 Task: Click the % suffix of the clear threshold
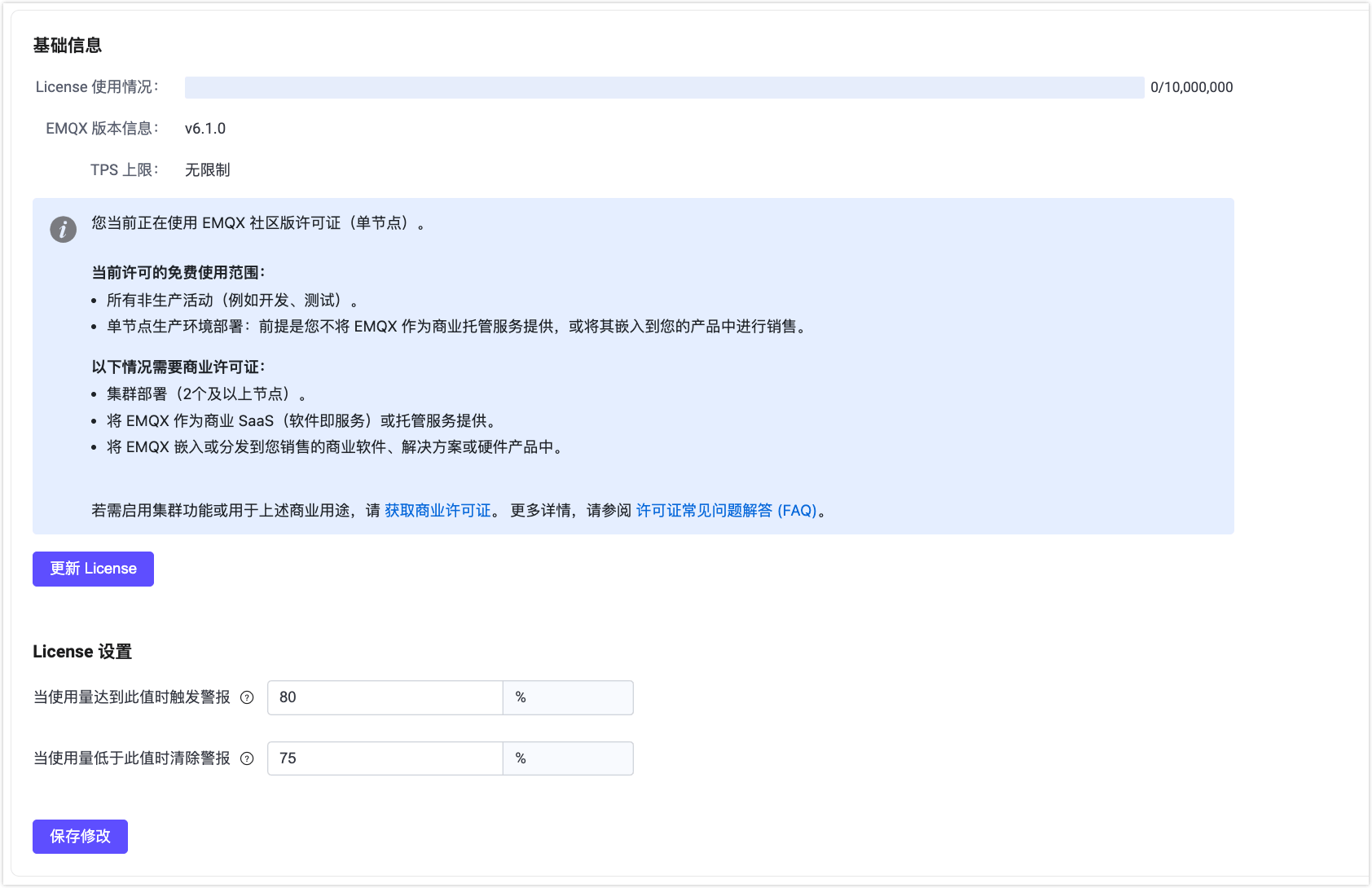567,758
